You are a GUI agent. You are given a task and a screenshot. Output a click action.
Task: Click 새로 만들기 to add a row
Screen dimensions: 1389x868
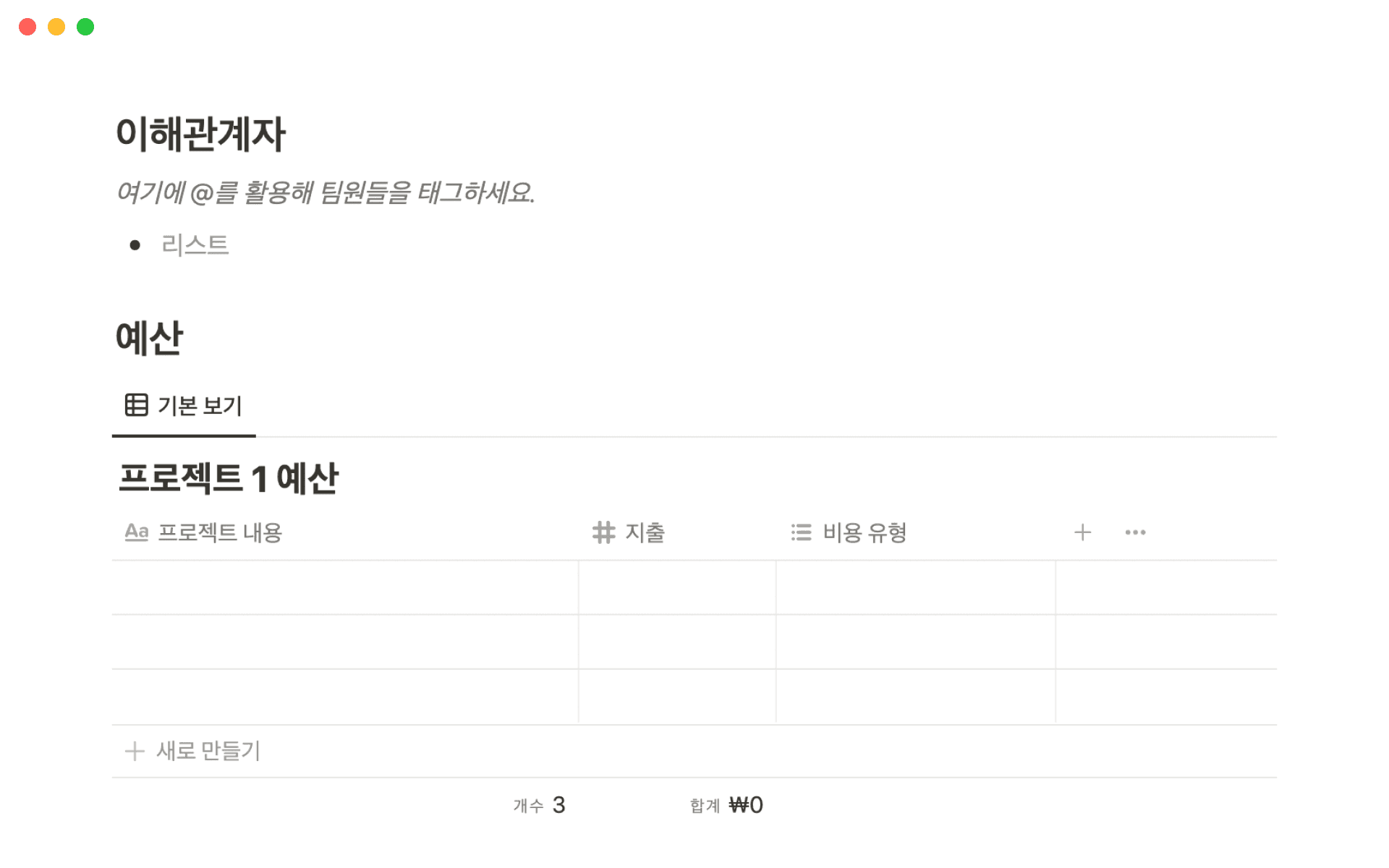tap(208, 751)
